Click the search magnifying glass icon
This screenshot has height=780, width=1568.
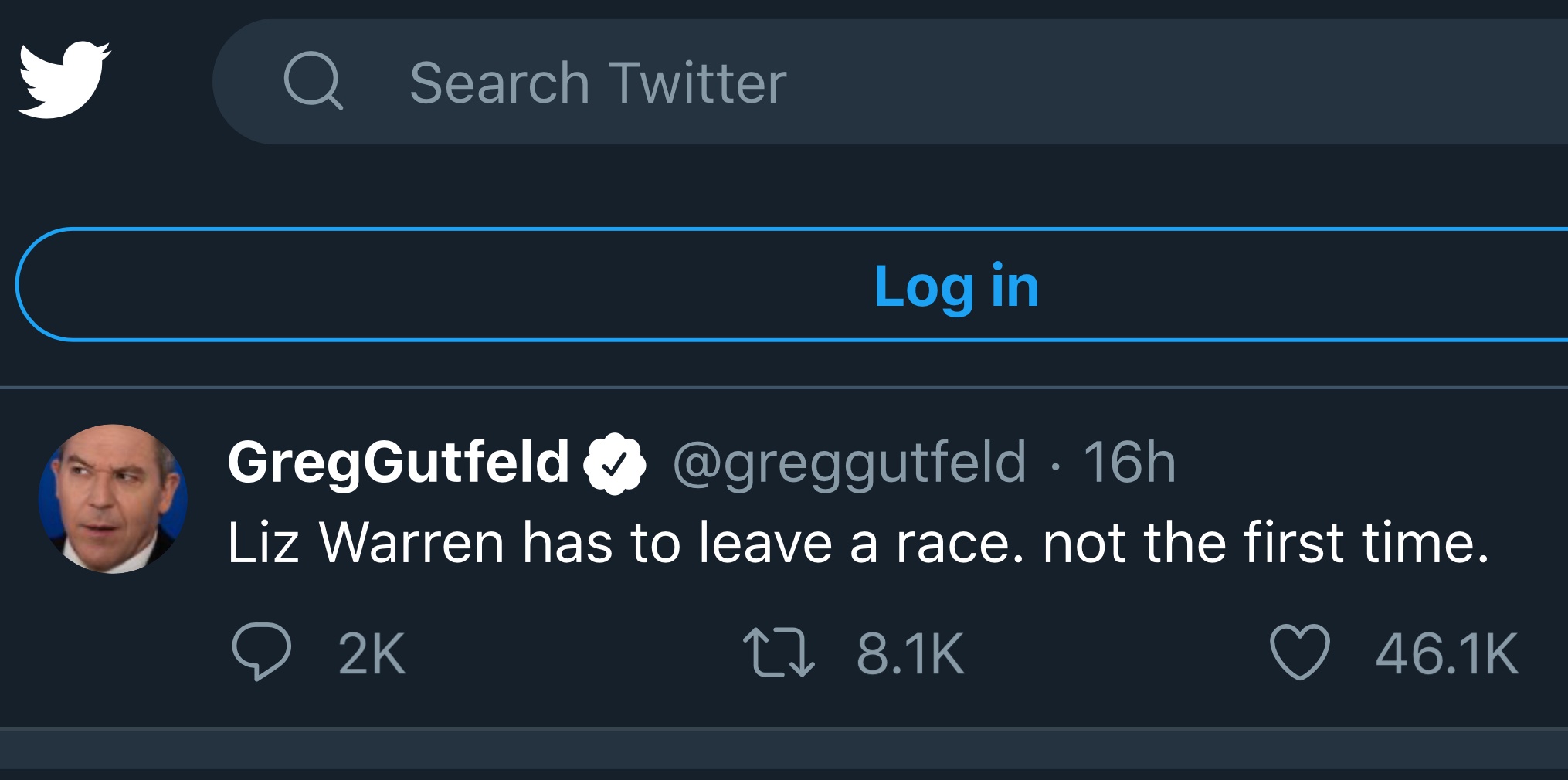313,81
